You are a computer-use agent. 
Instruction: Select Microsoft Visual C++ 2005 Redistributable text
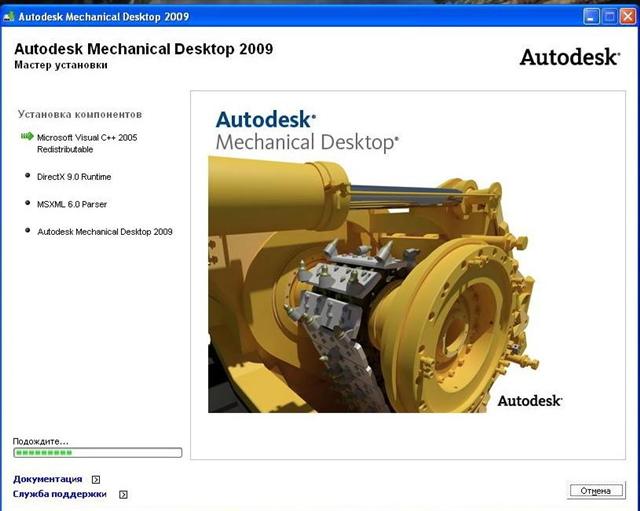pyautogui.click(x=87, y=143)
